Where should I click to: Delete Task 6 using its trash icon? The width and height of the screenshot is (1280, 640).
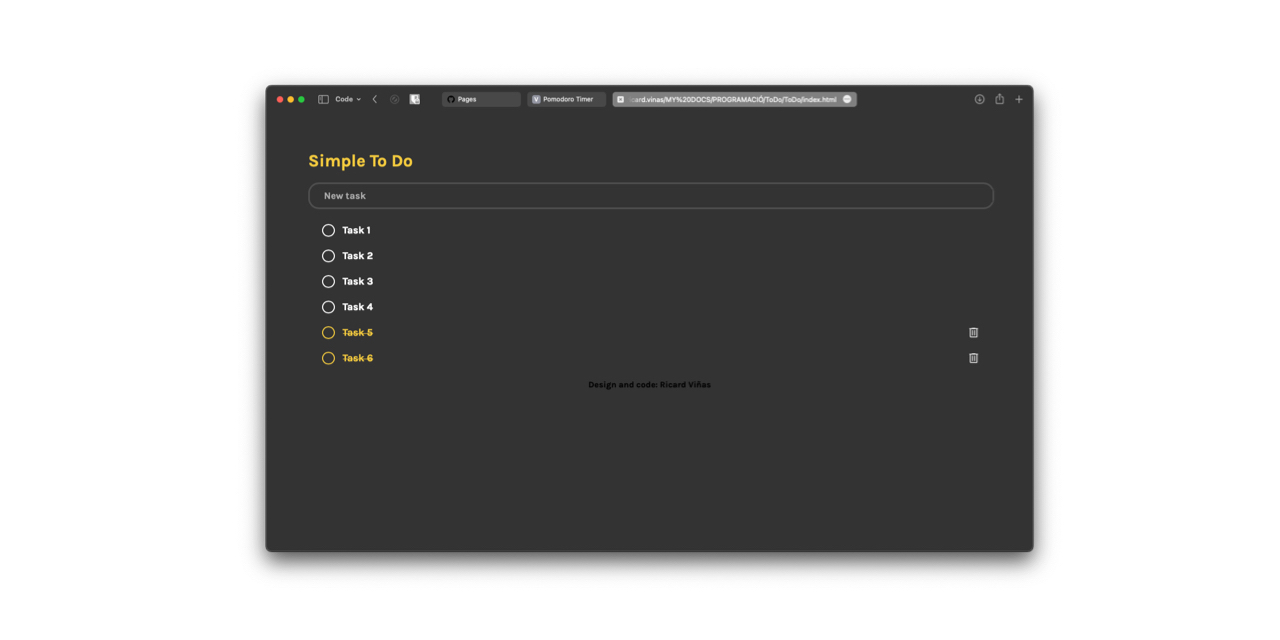tap(973, 357)
